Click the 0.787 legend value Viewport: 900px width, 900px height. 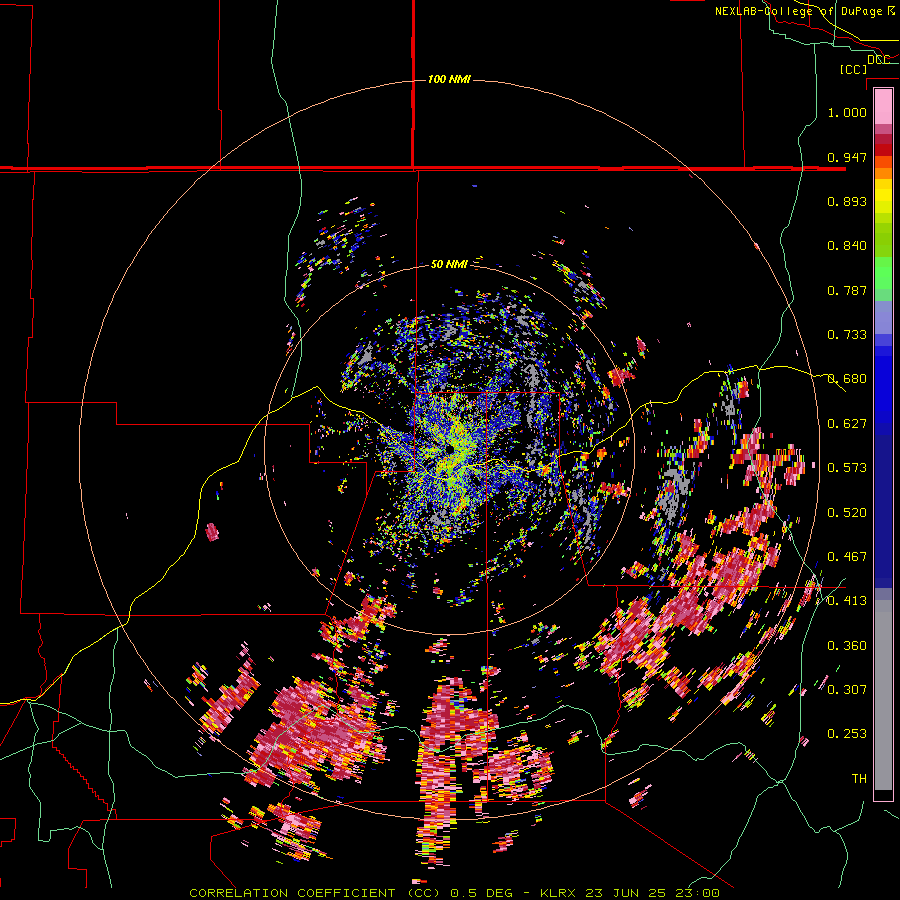(847, 290)
